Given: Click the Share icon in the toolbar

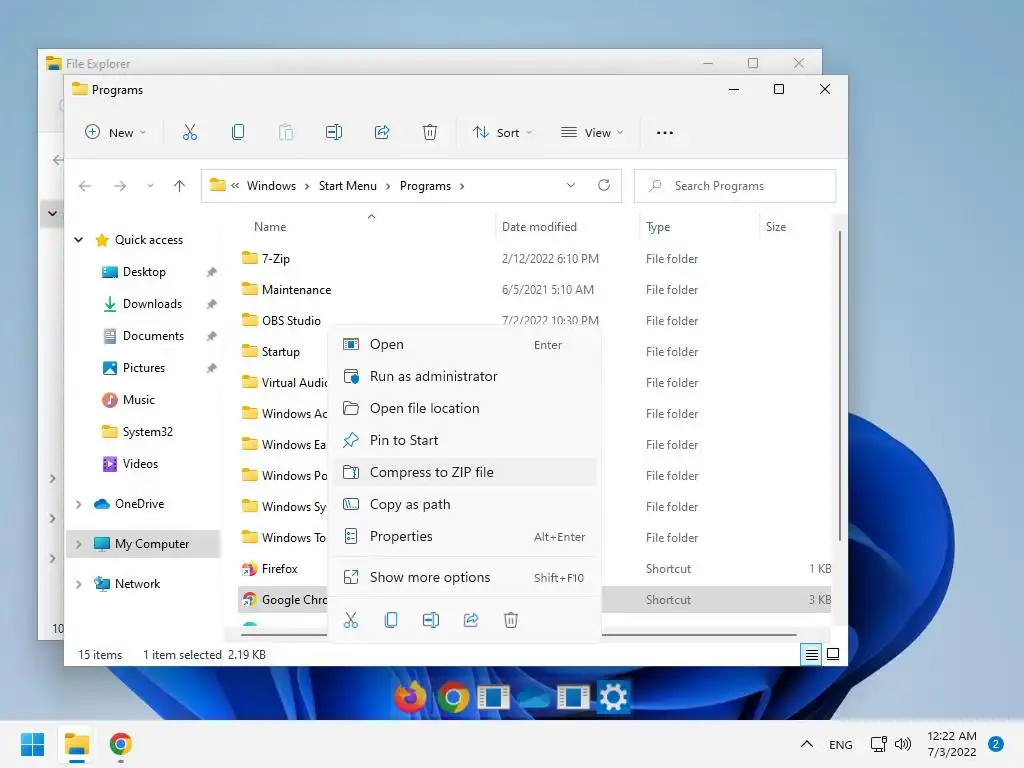Looking at the screenshot, I should (x=382, y=133).
